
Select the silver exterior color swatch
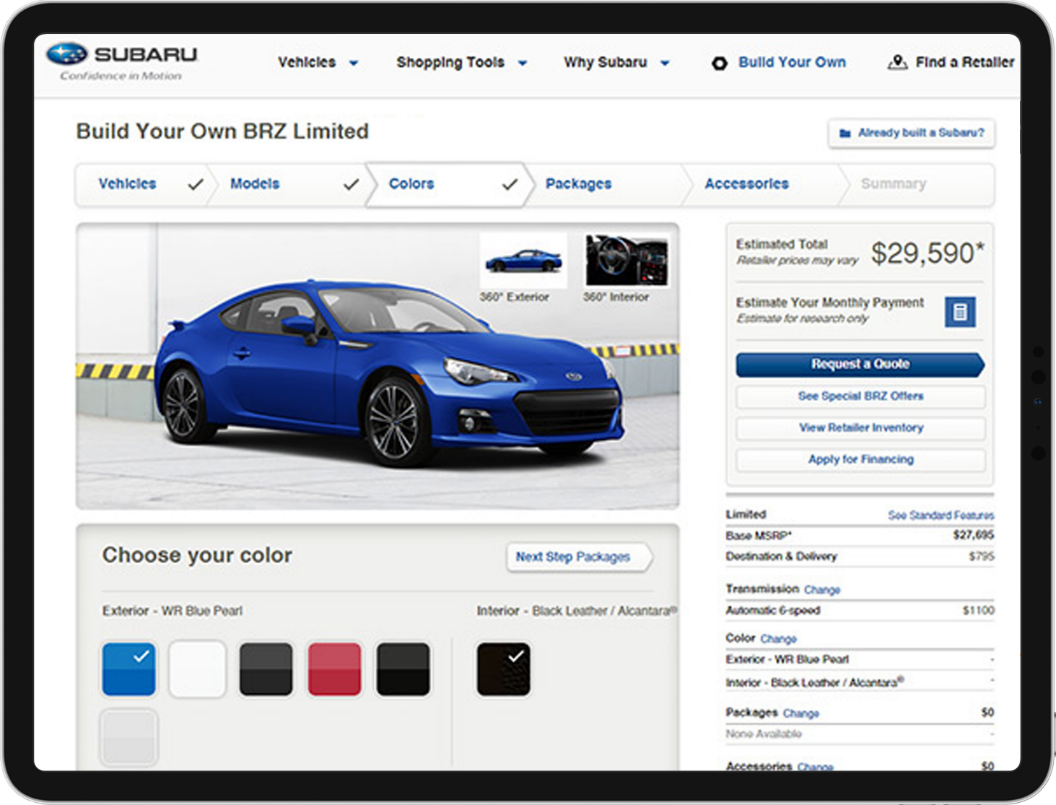(129, 737)
